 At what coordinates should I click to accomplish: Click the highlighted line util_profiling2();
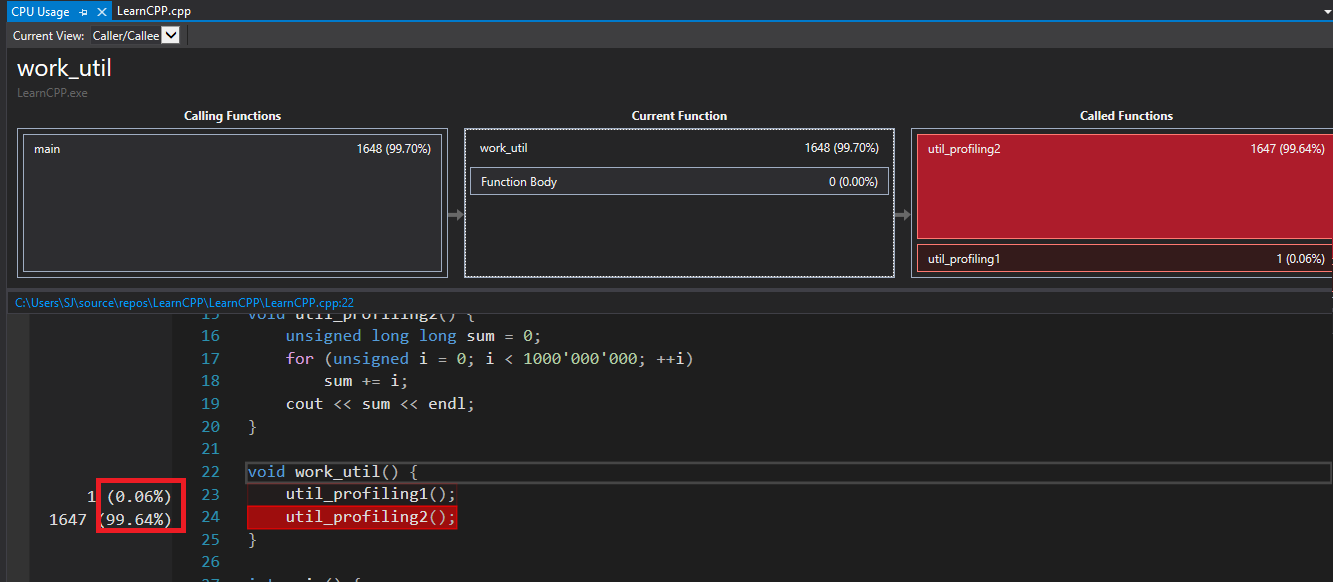pyautogui.click(x=352, y=516)
